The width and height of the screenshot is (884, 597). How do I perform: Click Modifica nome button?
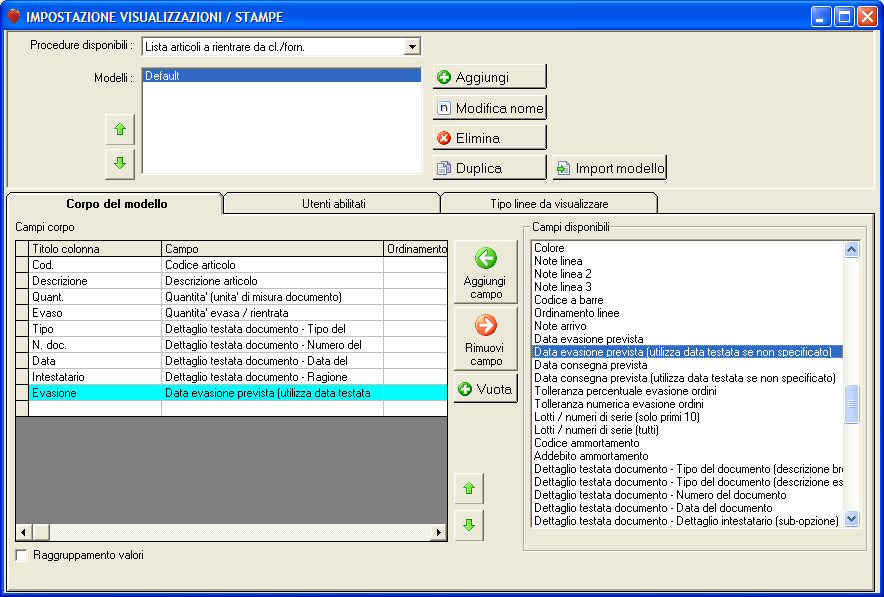489,108
